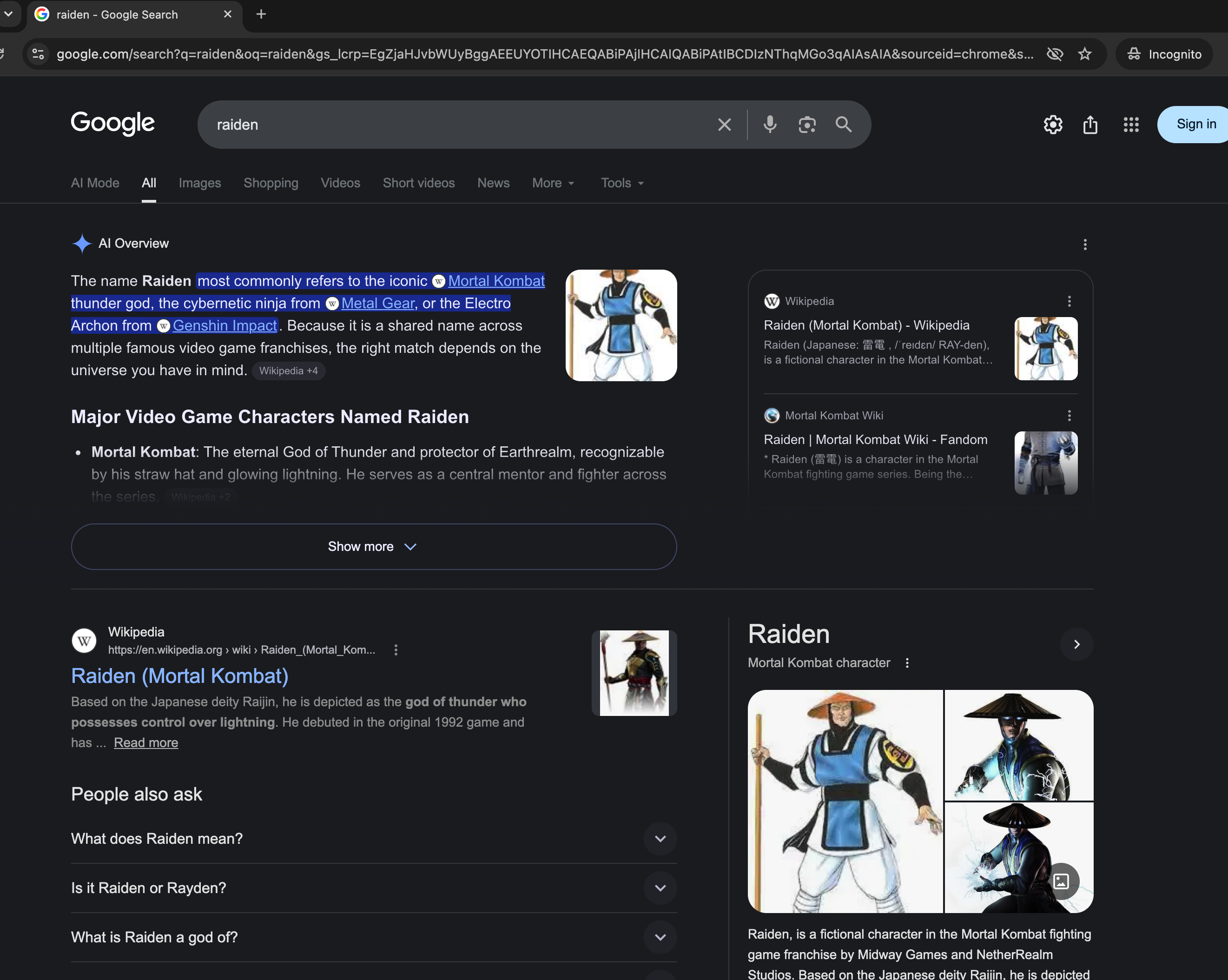Click the Sign in button
This screenshot has height=980, width=1228.
[1193, 124]
